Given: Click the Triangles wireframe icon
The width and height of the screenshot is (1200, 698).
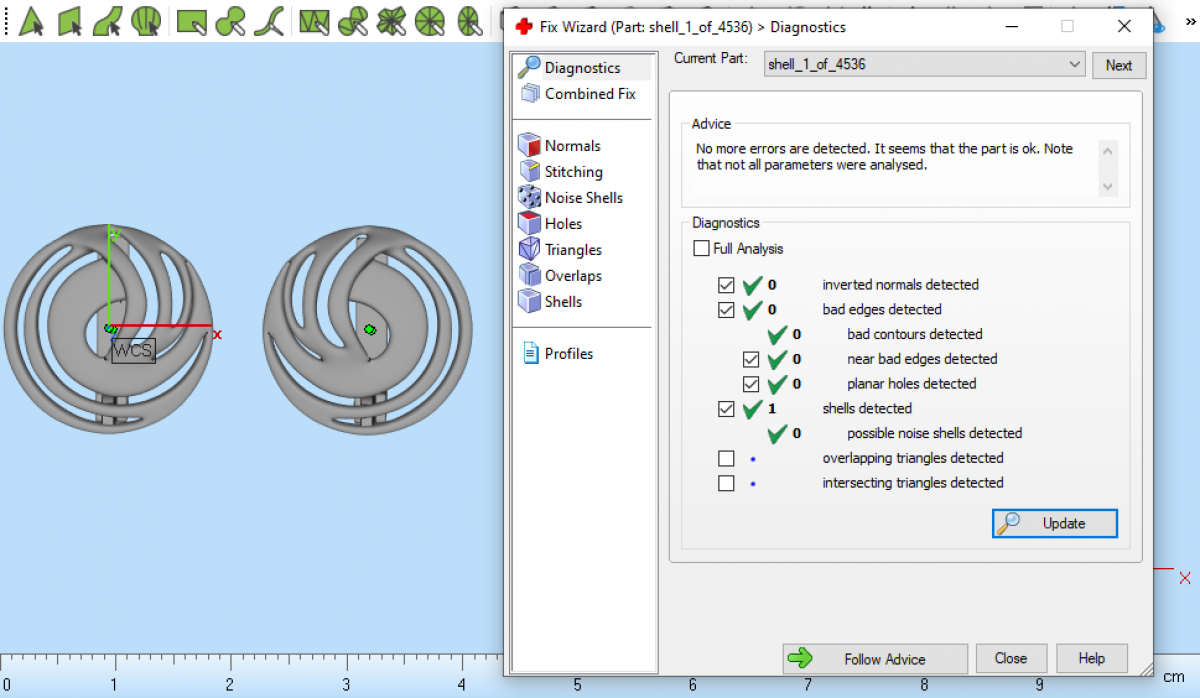Looking at the screenshot, I should tap(529, 250).
